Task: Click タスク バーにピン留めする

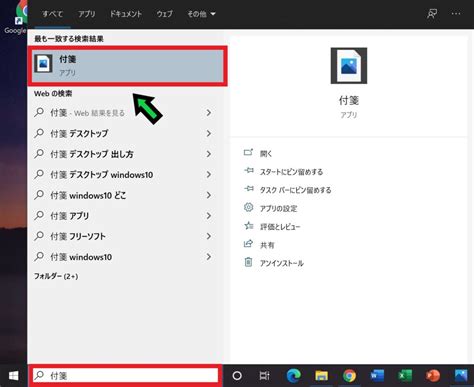Action: coord(295,190)
